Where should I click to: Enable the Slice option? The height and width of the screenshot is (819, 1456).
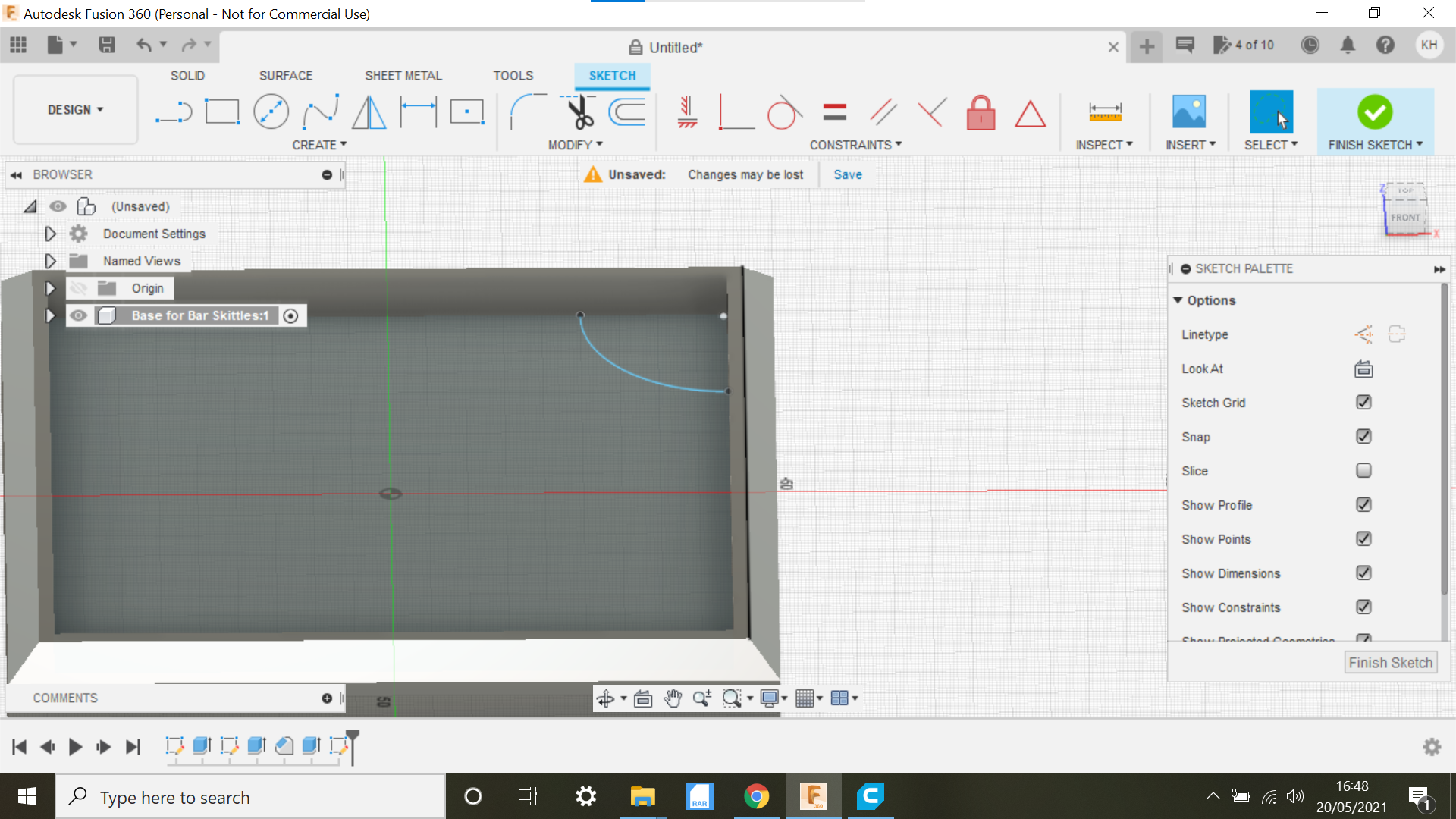[x=1363, y=470]
